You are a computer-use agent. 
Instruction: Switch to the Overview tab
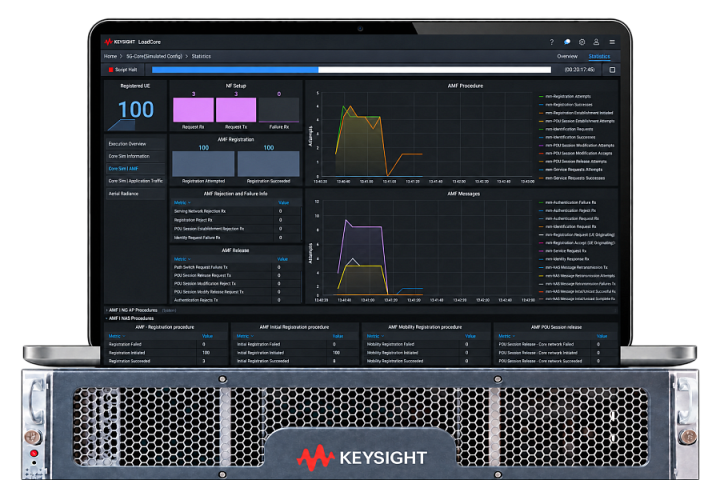click(567, 56)
